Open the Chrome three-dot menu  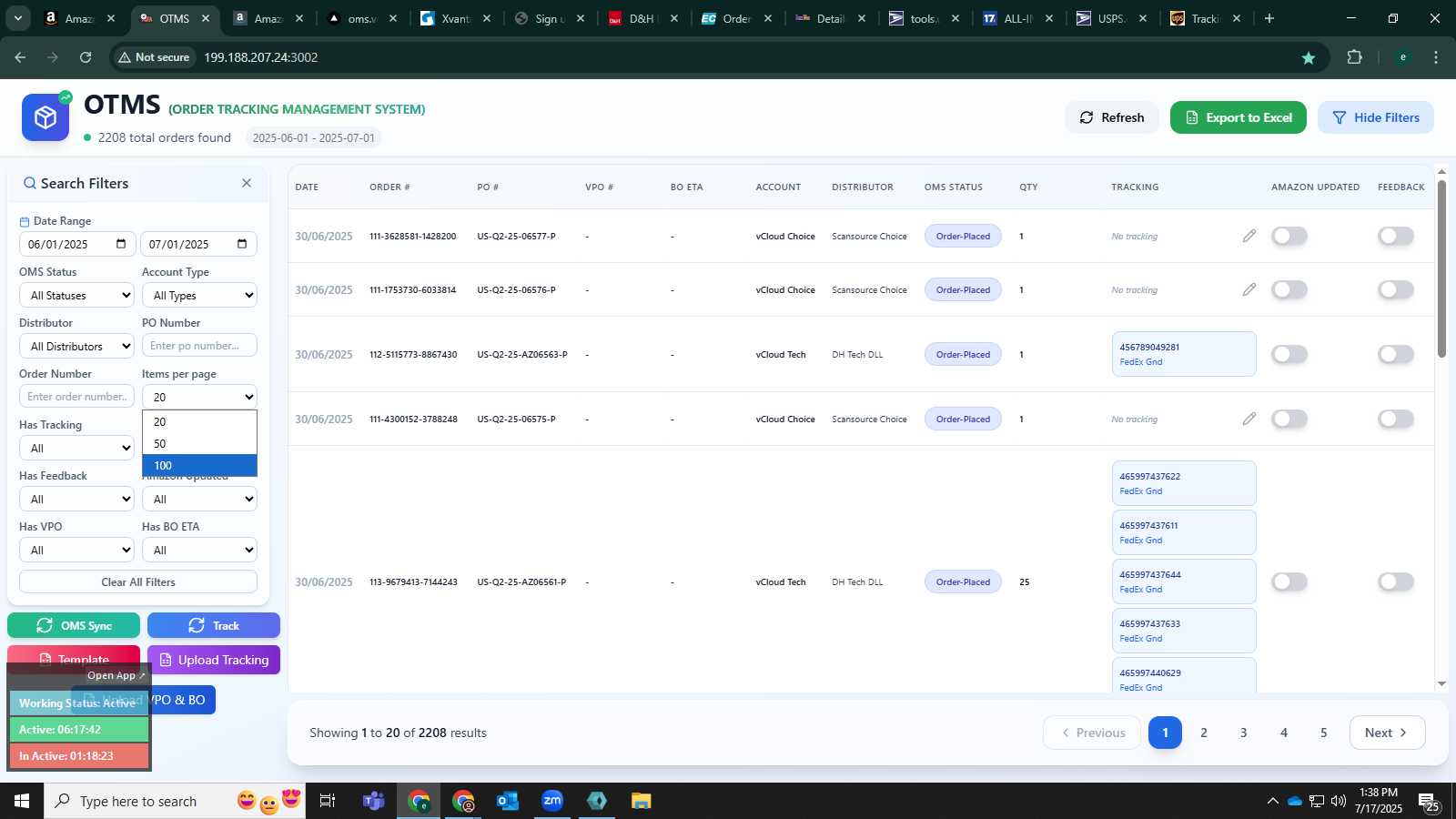(1436, 57)
